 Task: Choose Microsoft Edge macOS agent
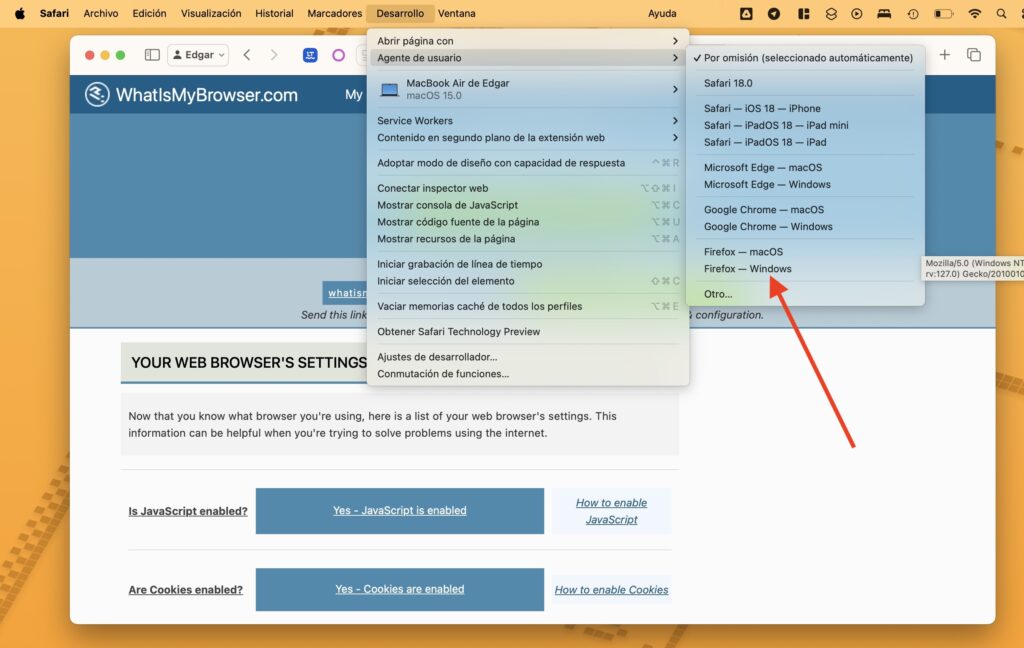pyautogui.click(x=806, y=167)
